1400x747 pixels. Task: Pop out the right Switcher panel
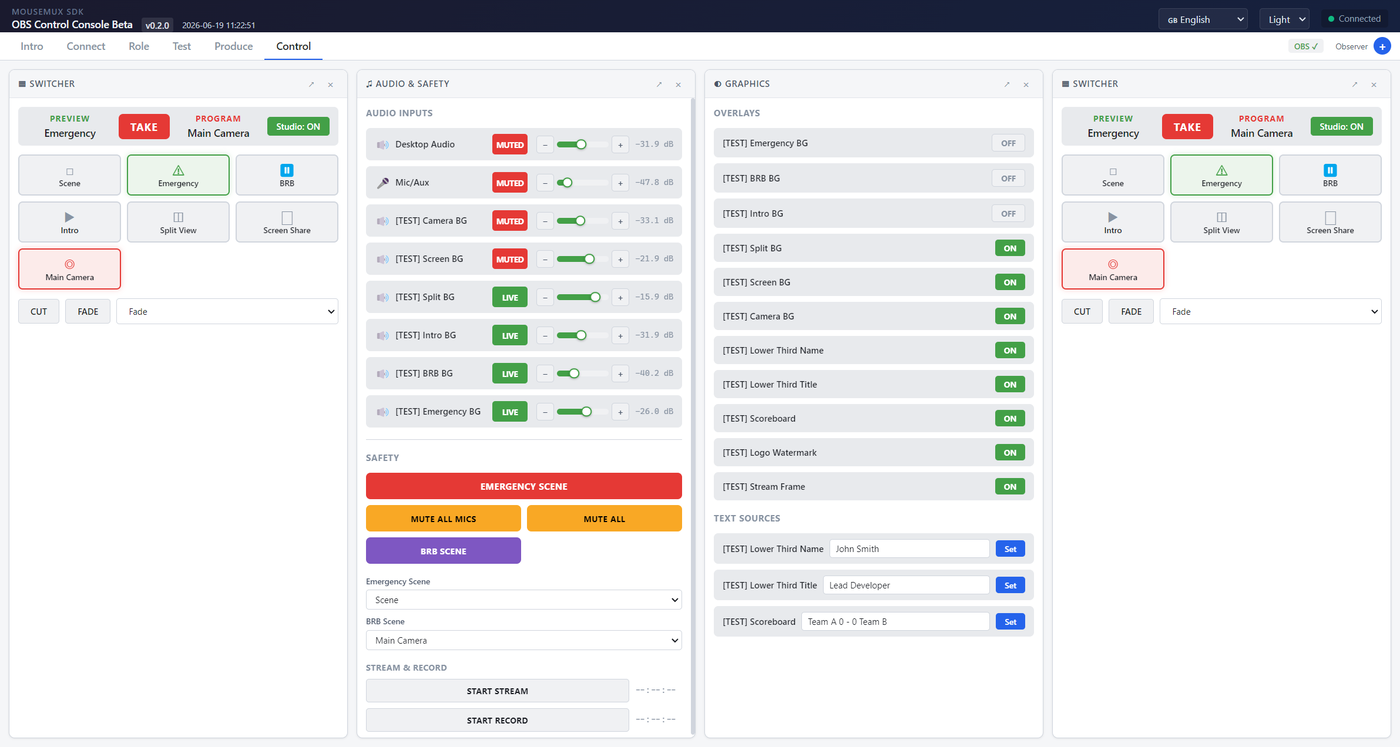pyautogui.click(x=1355, y=84)
